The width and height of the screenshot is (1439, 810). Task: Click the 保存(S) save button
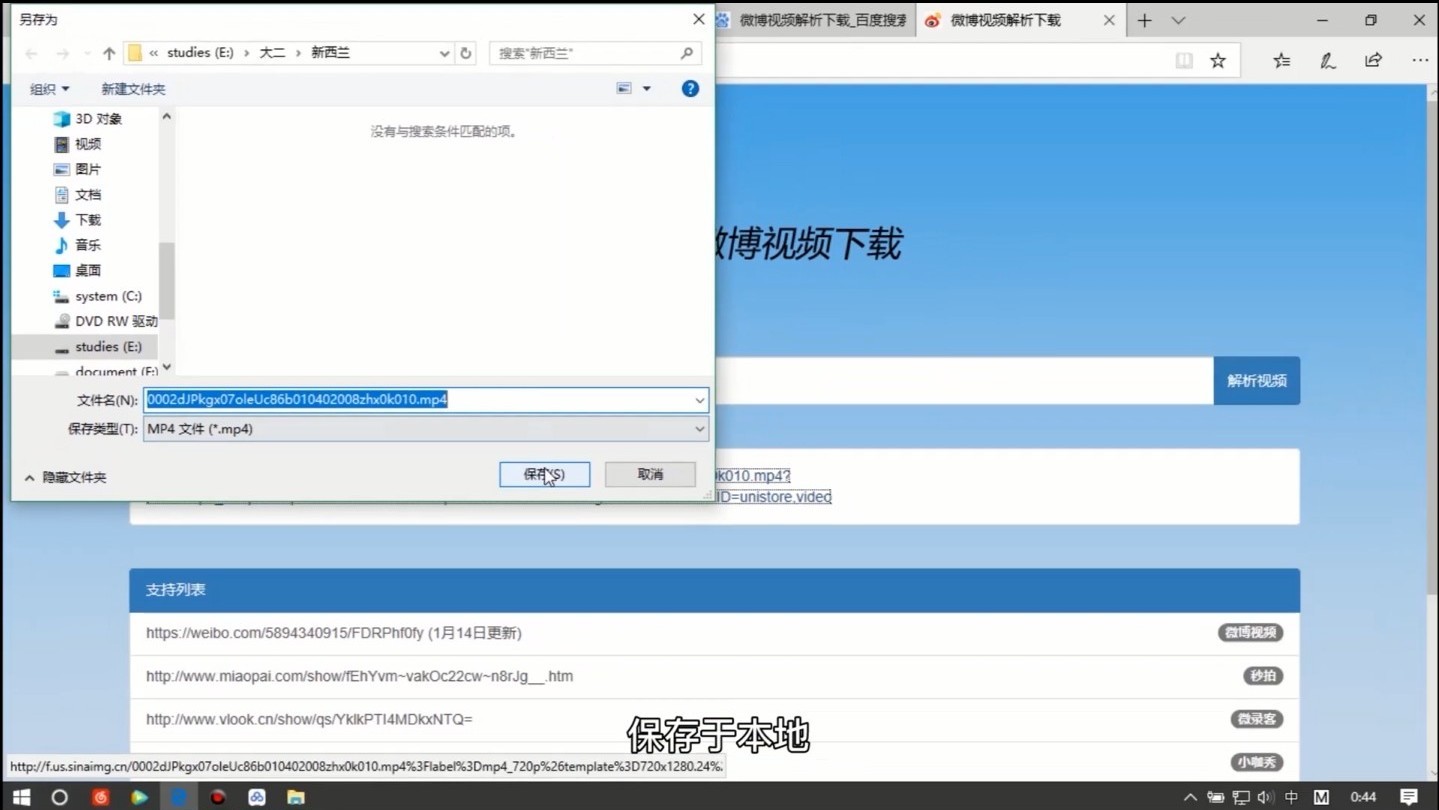coord(543,474)
